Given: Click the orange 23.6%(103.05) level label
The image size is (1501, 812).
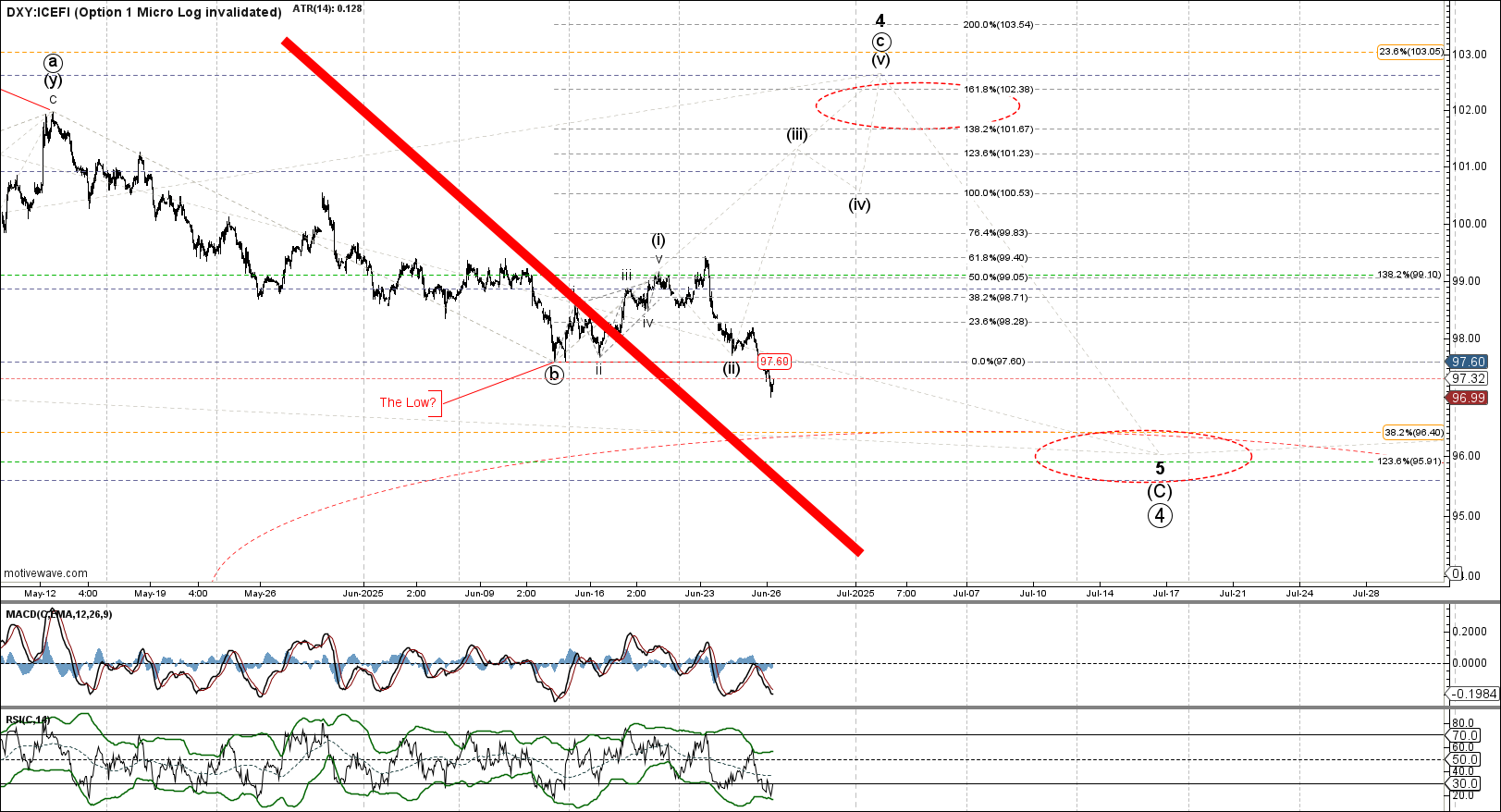Looking at the screenshot, I should (1409, 52).
